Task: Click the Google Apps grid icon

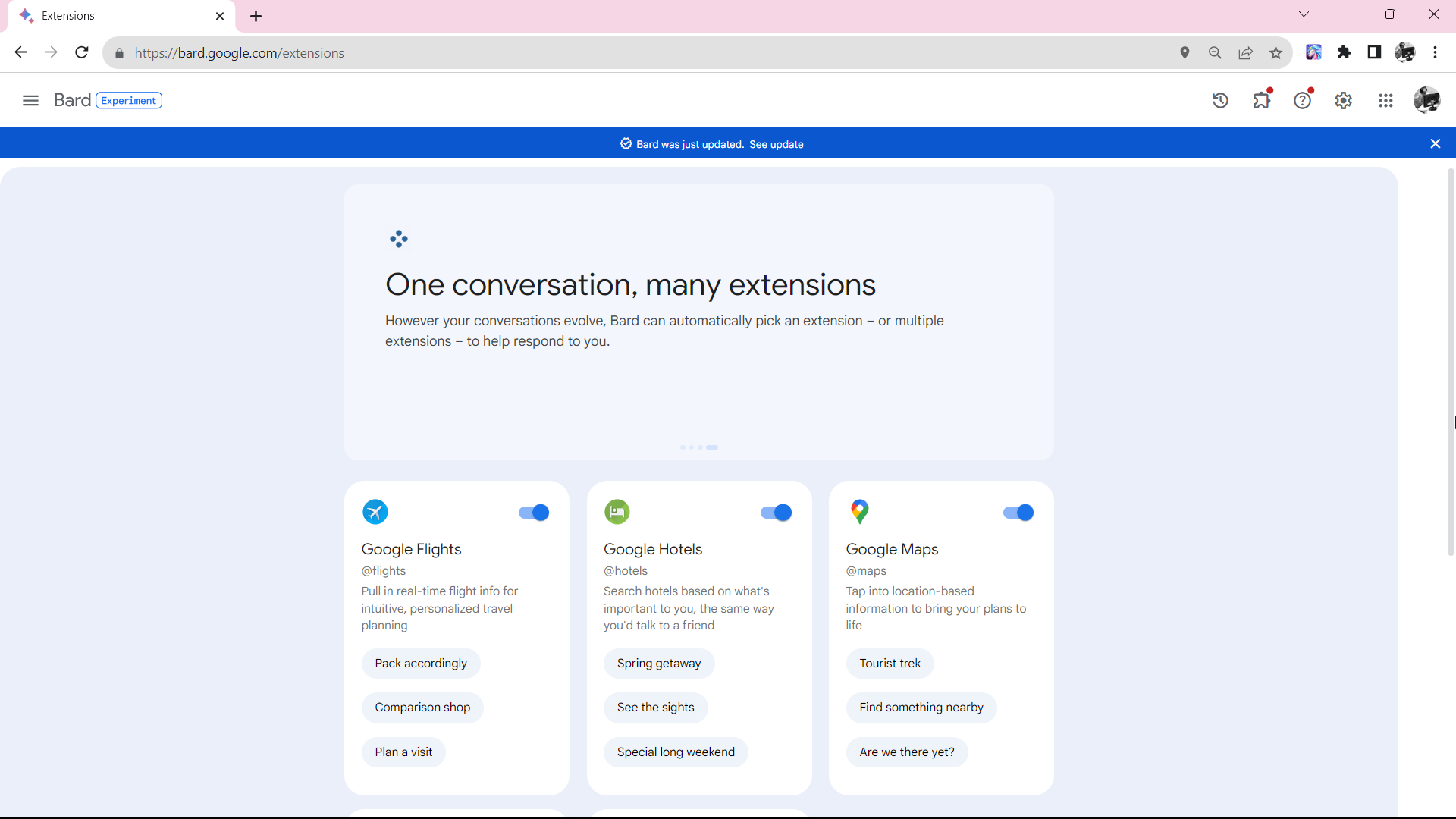Action: tap(1385, 100)
